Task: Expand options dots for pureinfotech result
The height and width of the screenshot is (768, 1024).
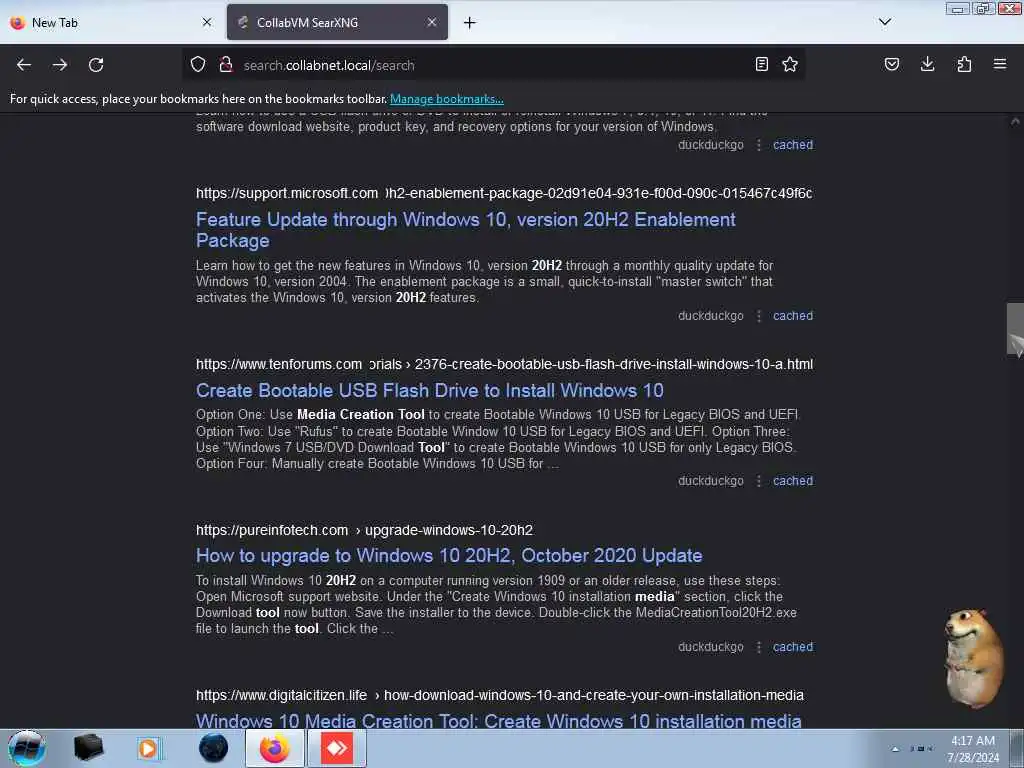Action: (x=759, y=647)
